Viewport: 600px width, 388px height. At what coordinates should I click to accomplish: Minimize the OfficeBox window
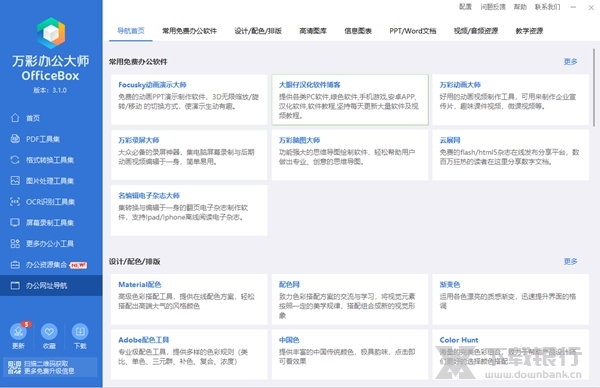coord(573,7)
